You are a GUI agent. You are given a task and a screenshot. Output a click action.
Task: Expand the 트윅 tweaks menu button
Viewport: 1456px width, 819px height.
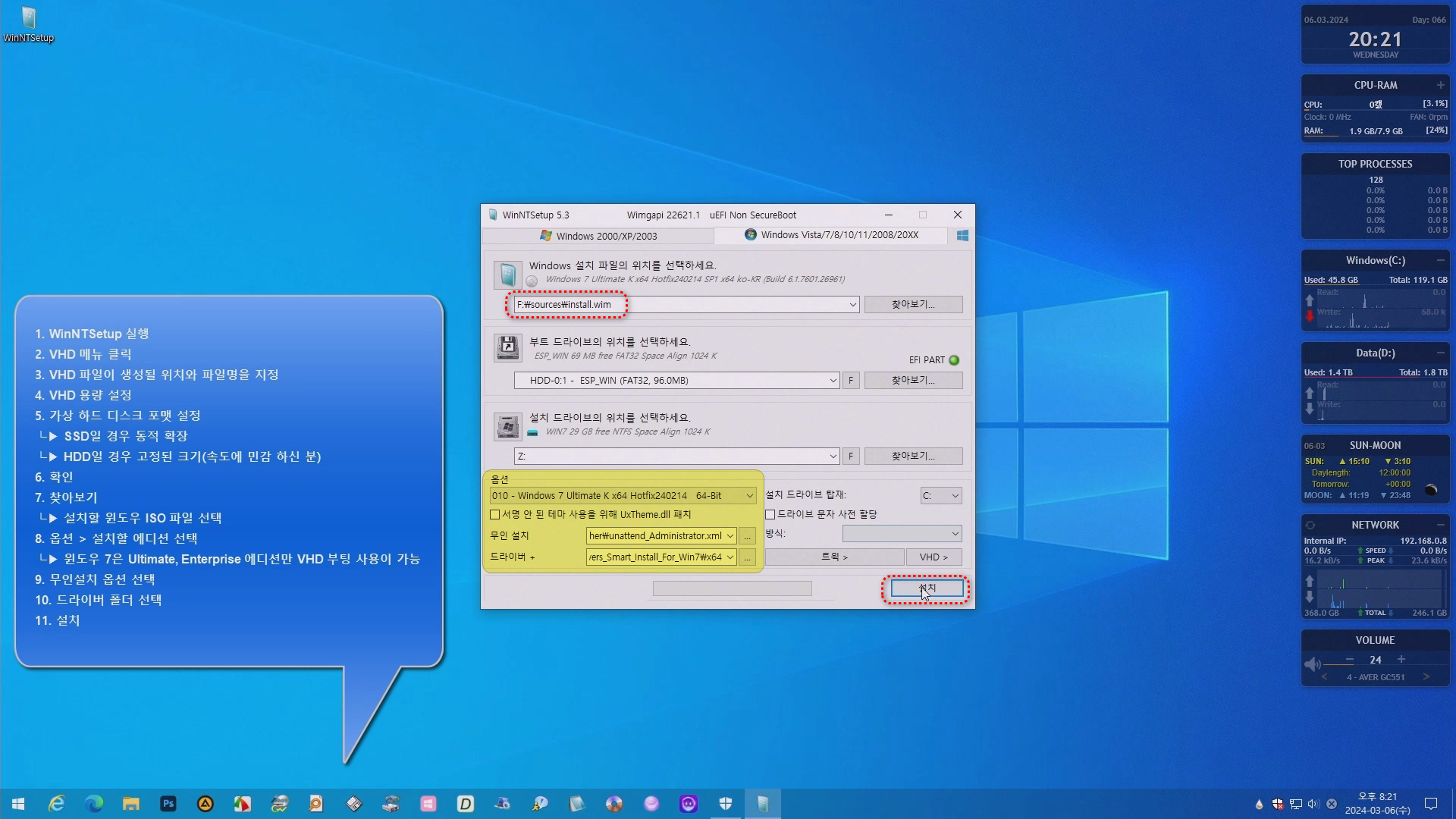tap(834, 557)
